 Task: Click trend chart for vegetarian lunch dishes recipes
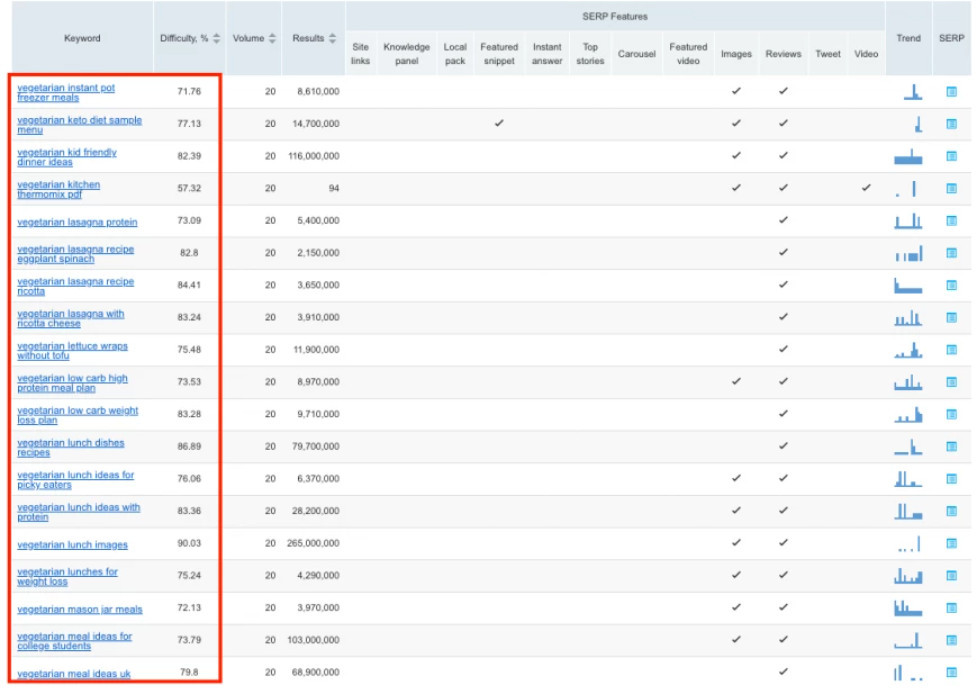point(908,447)
